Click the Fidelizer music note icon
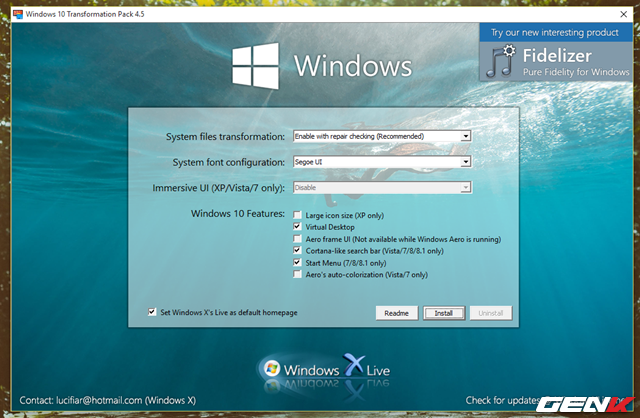The image size is (640, 418). pos(500,61)
